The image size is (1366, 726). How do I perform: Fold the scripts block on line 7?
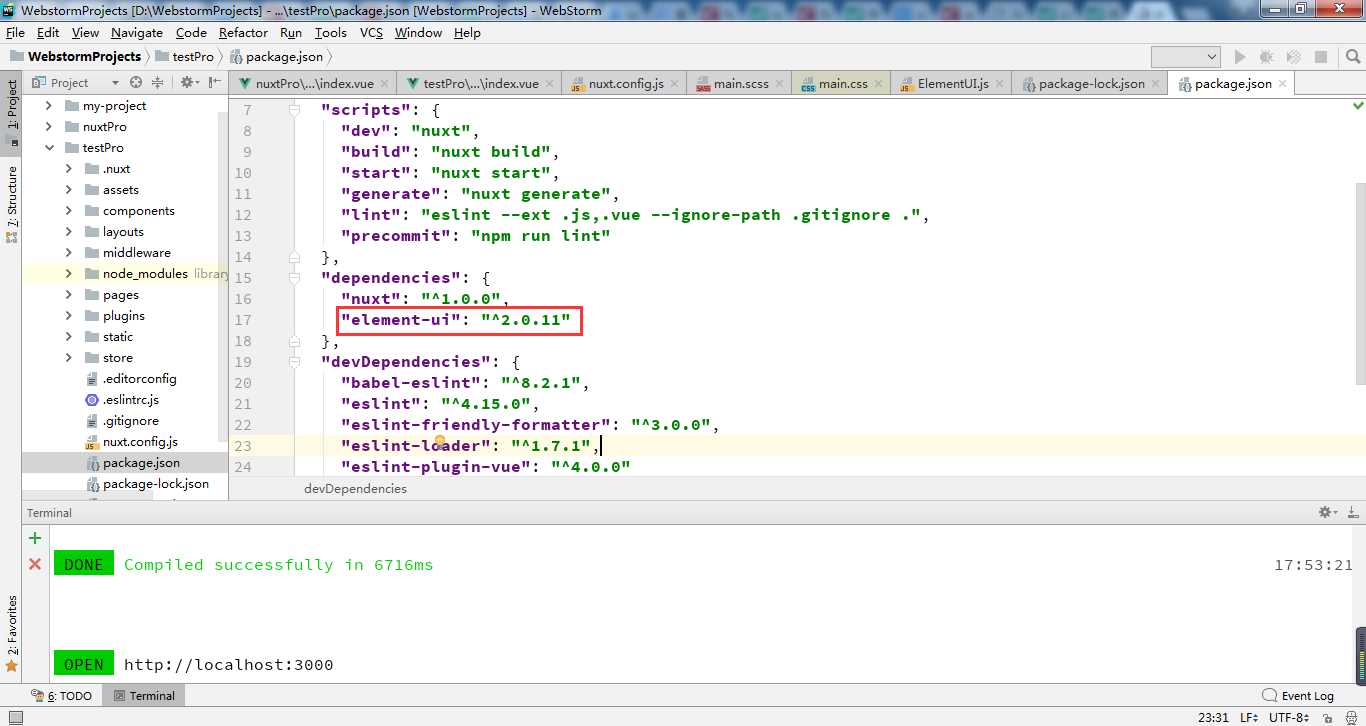295,110
